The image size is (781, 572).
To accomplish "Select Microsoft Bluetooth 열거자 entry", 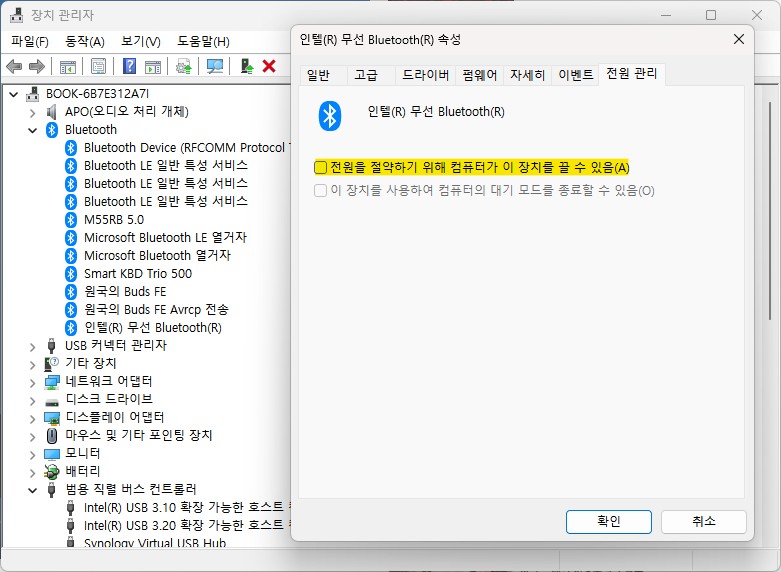I will 157,256.
